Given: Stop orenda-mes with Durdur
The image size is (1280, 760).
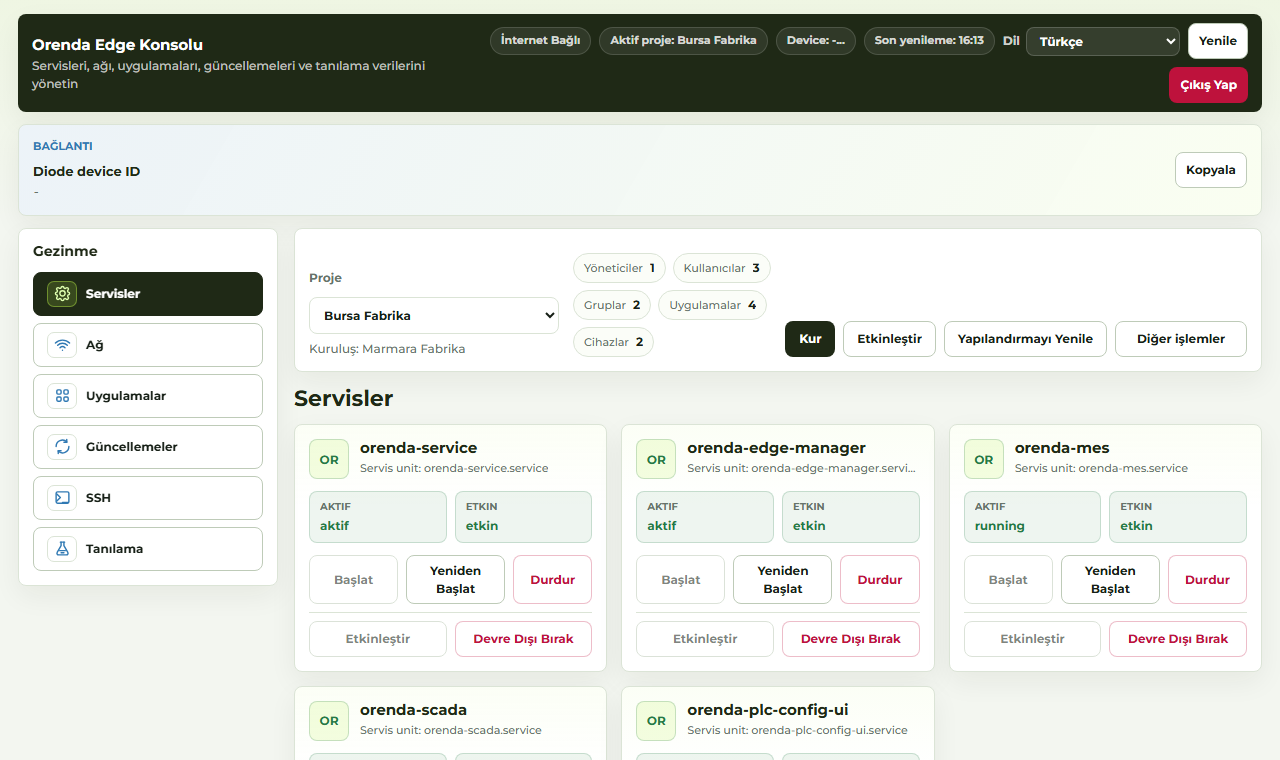Looking at the screenshot, I should [x=1207, y=580].
